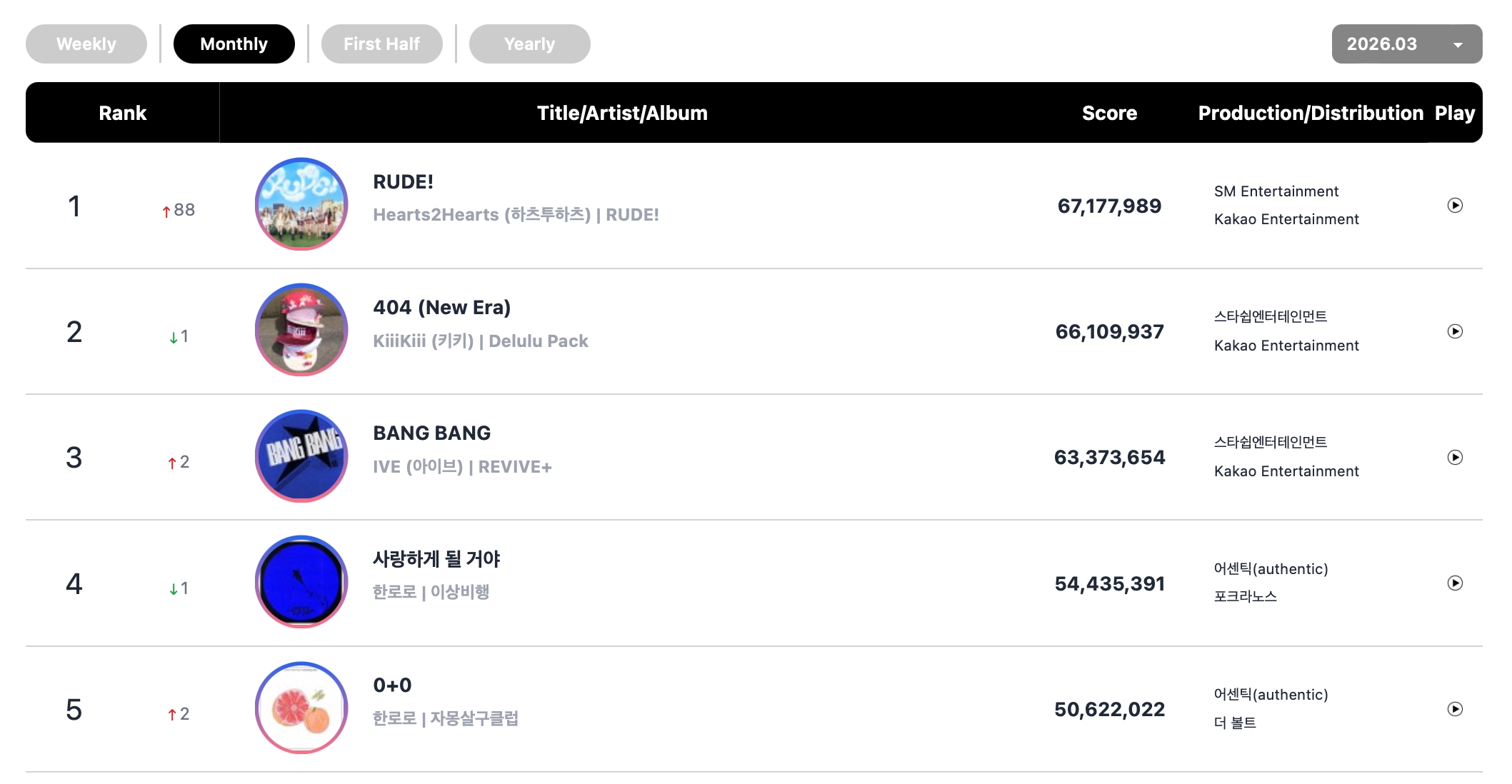1512x784 pixels.
Task: Switch to the Weekly chart tab
Action: [x=86, y=44]
